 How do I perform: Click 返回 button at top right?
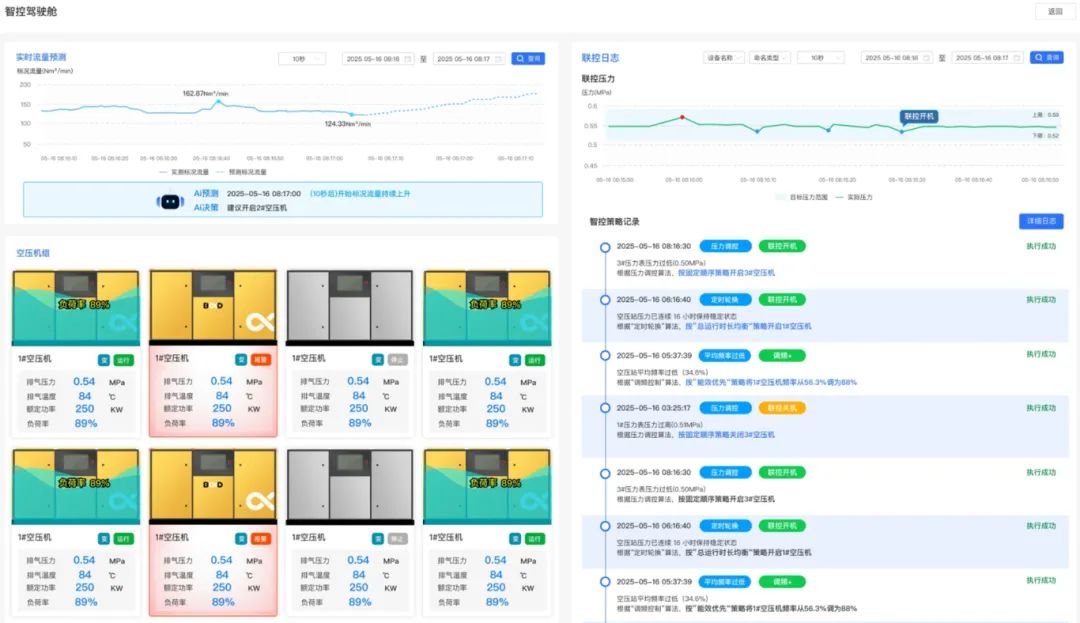[x=1054, y=12]
